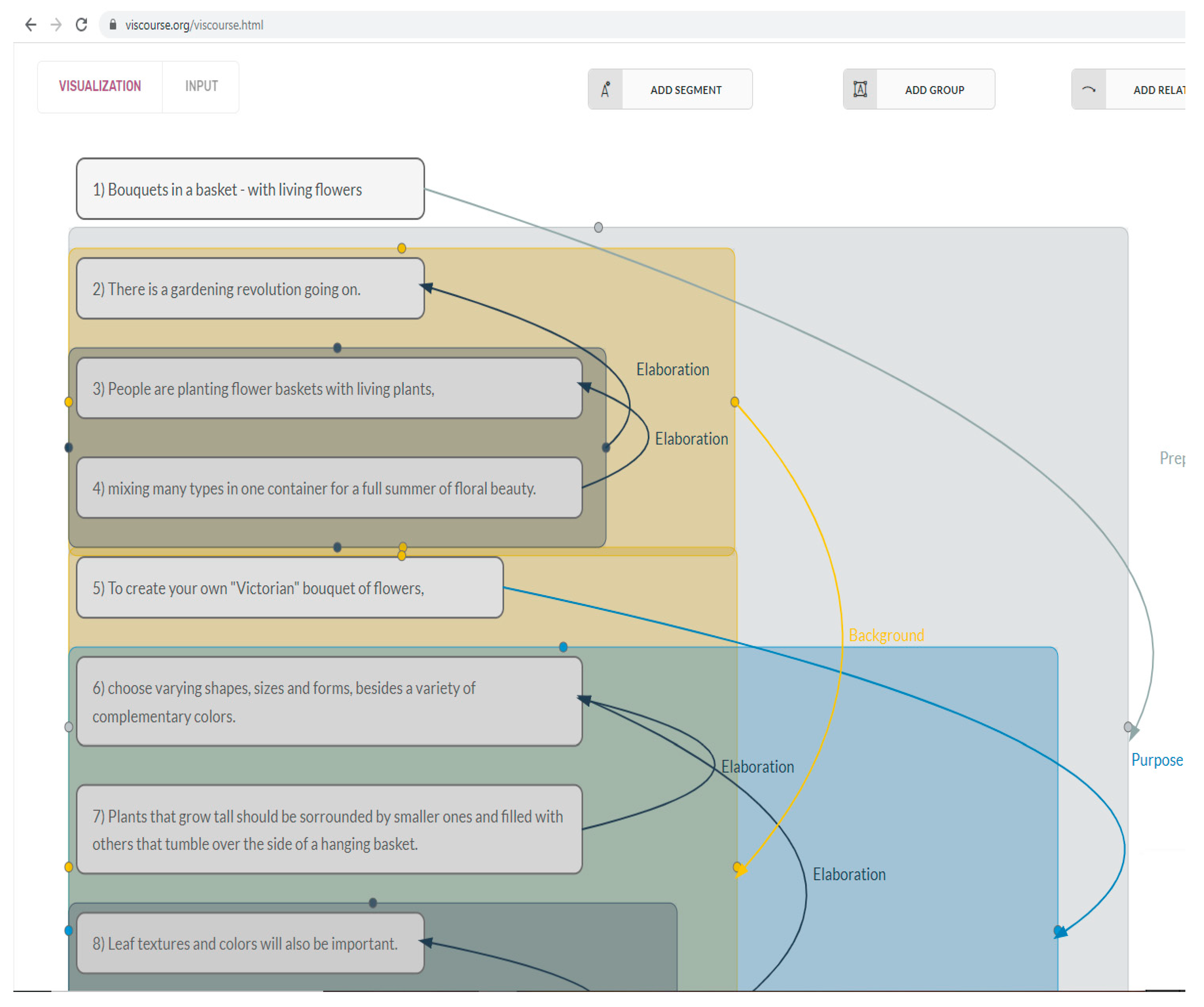The image size is (1204, 1007).
Task: Click blue anchor dot atop blue group
Action: pos(563,647)
